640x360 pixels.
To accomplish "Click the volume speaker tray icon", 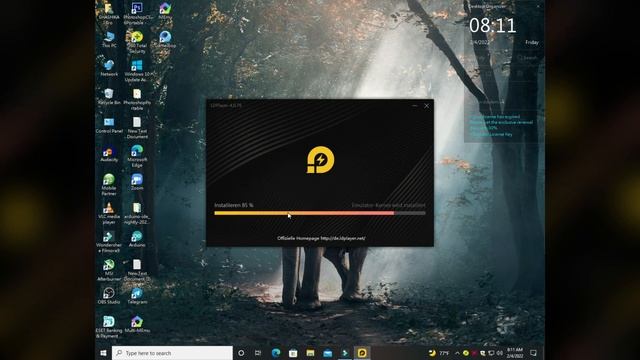I will click(x=500, y=353).
